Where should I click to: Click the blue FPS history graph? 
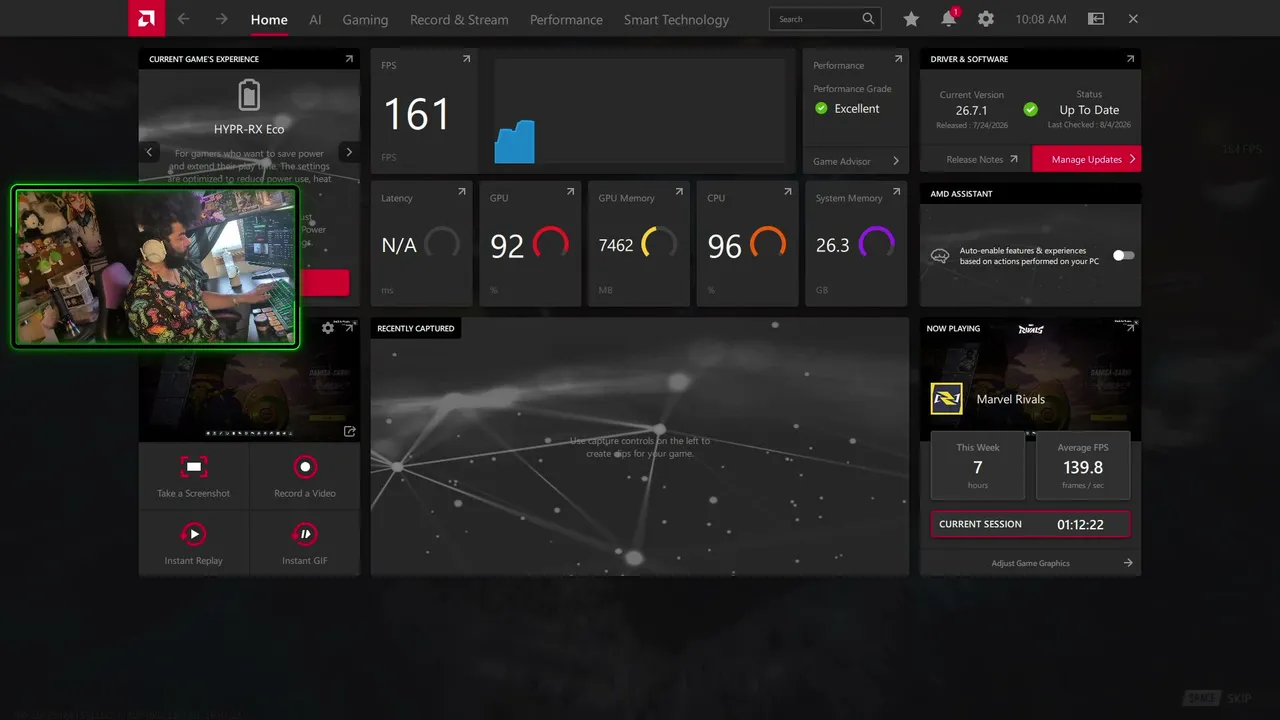514,142
